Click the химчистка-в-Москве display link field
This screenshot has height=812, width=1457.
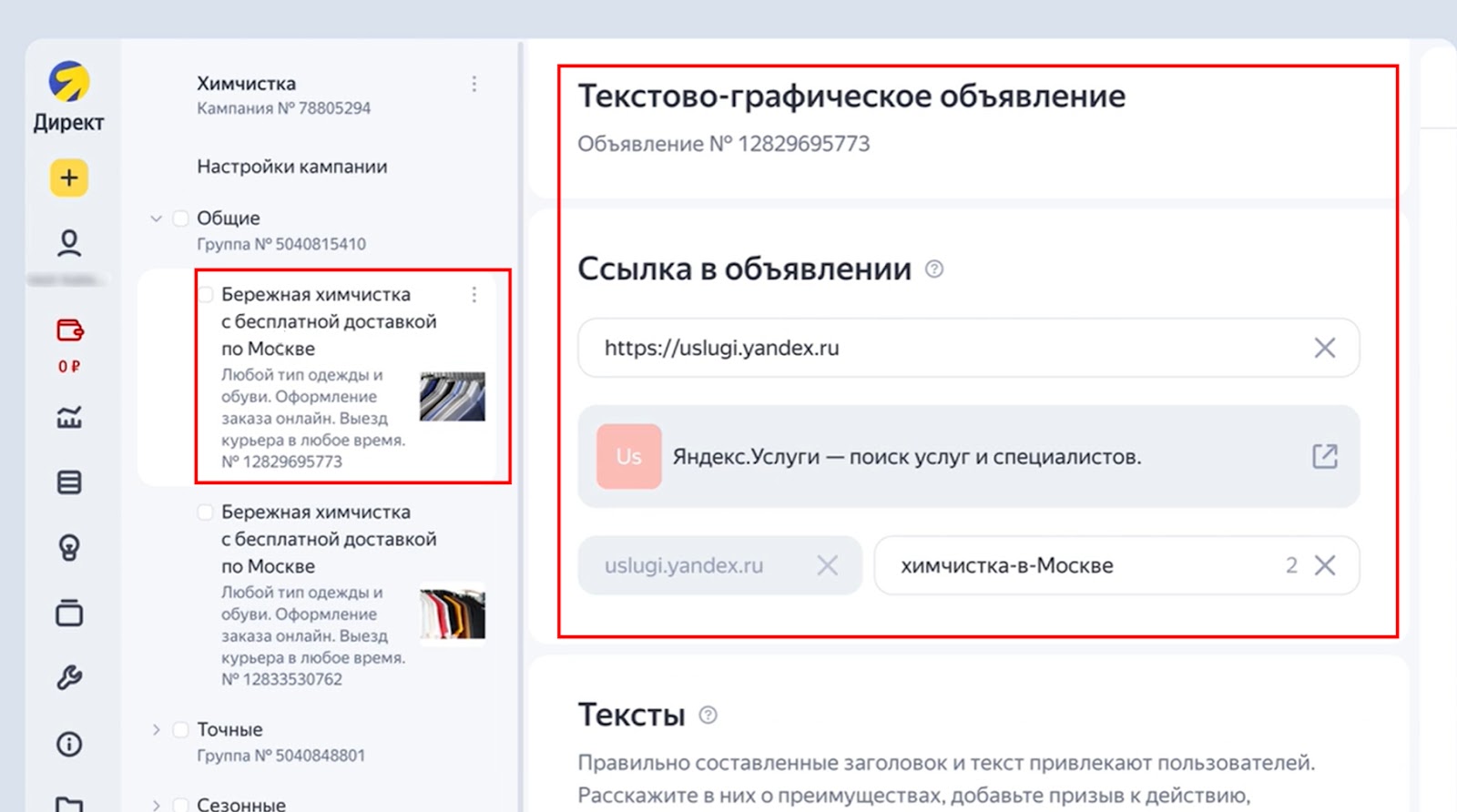[1084, 565]
